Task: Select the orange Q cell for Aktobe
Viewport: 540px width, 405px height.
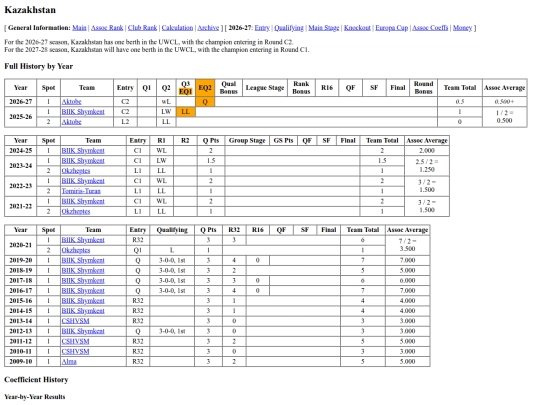Action: tap(205, 102)
